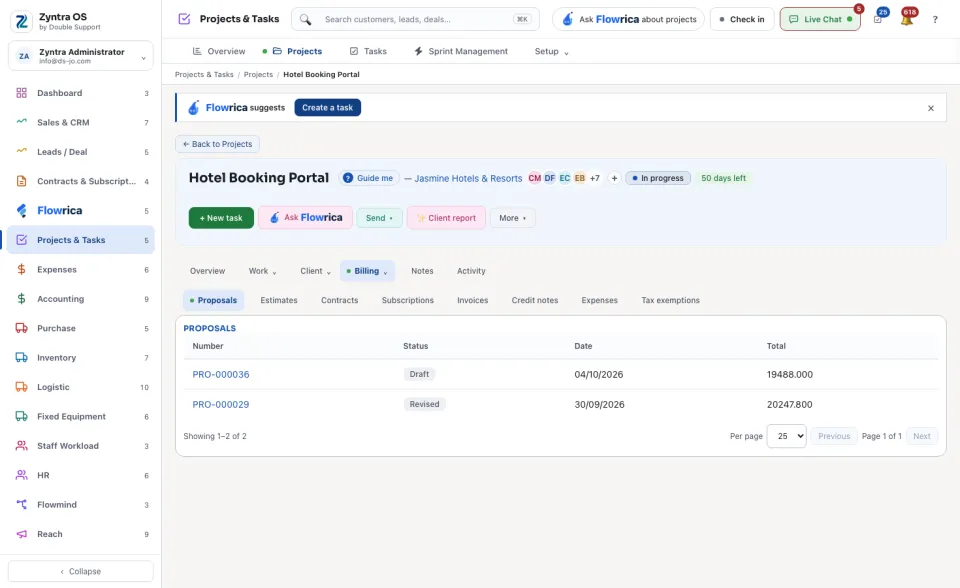Image resolution: width=960 pixels, height=588 pixels.
Task: Open the More dropdown
Action: point(512,218)
